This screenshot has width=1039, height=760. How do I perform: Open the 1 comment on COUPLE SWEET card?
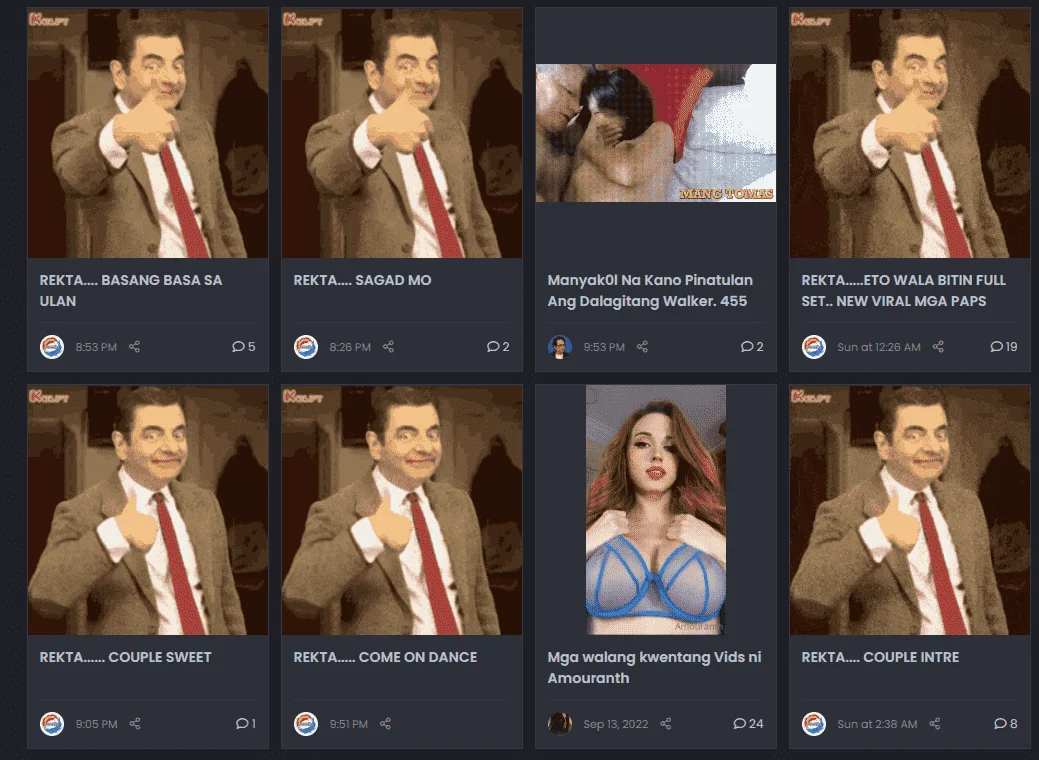246,724
